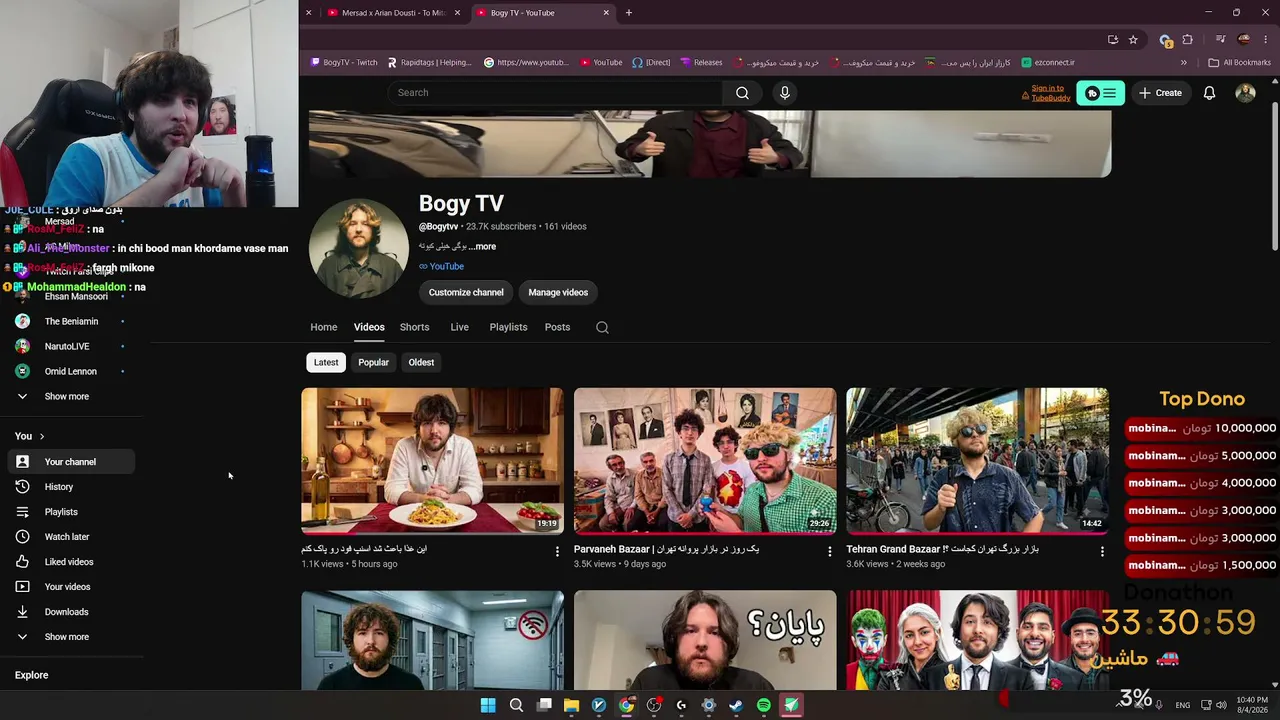Open Omid Lennon subscription channel
The image size is (1280, 720).
[71, 372]
